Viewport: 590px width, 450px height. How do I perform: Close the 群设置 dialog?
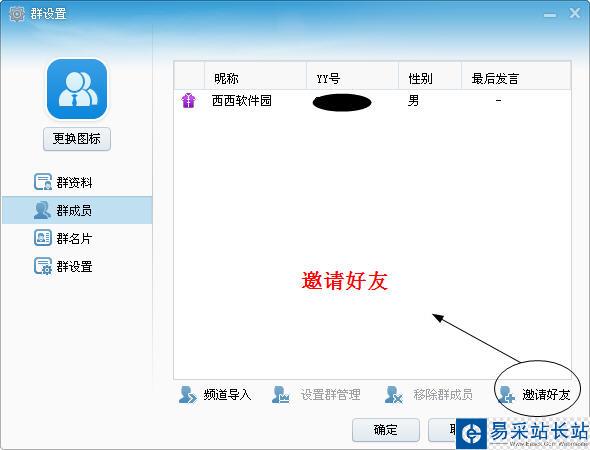tap(575, 14)
